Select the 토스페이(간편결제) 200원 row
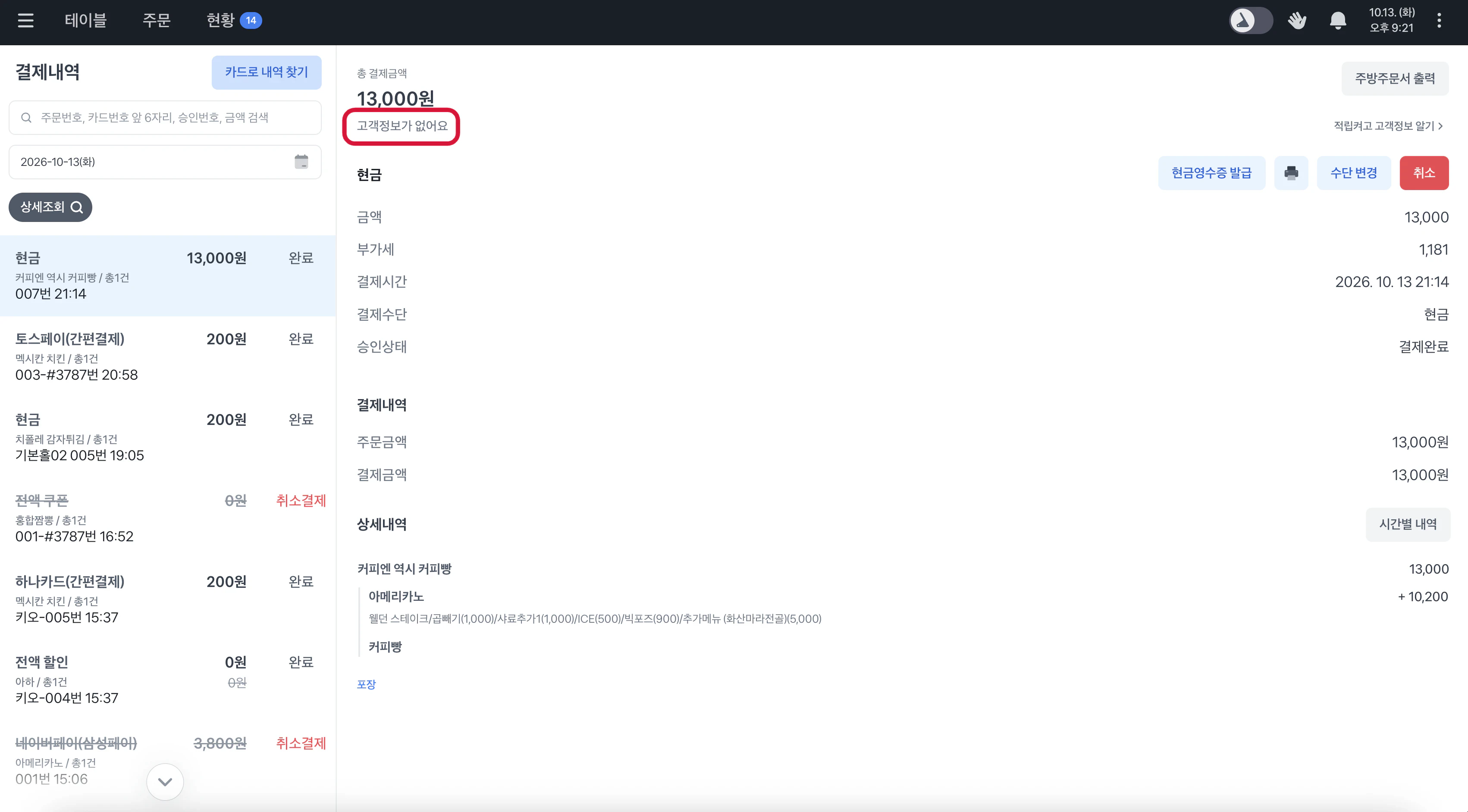 tap(167, 356)
